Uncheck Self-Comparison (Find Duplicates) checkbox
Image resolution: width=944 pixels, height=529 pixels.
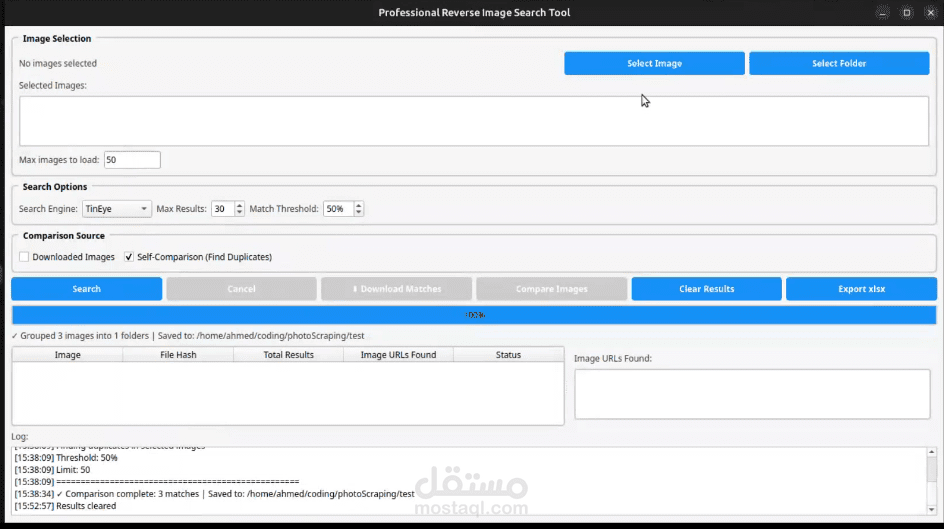tap(129, 257)
